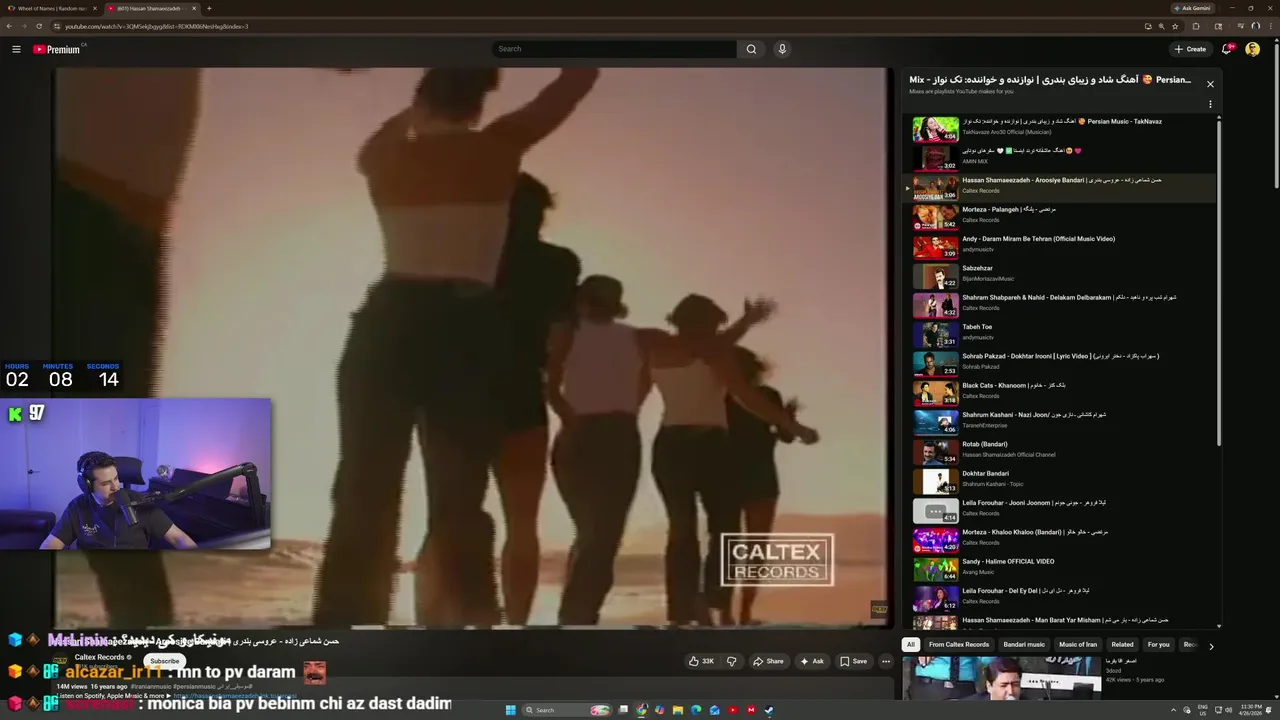Play Sandy - Halime OFFICIAL VIDEO
This screenshot has width=1280, height=720.
tap(1060, 568)
